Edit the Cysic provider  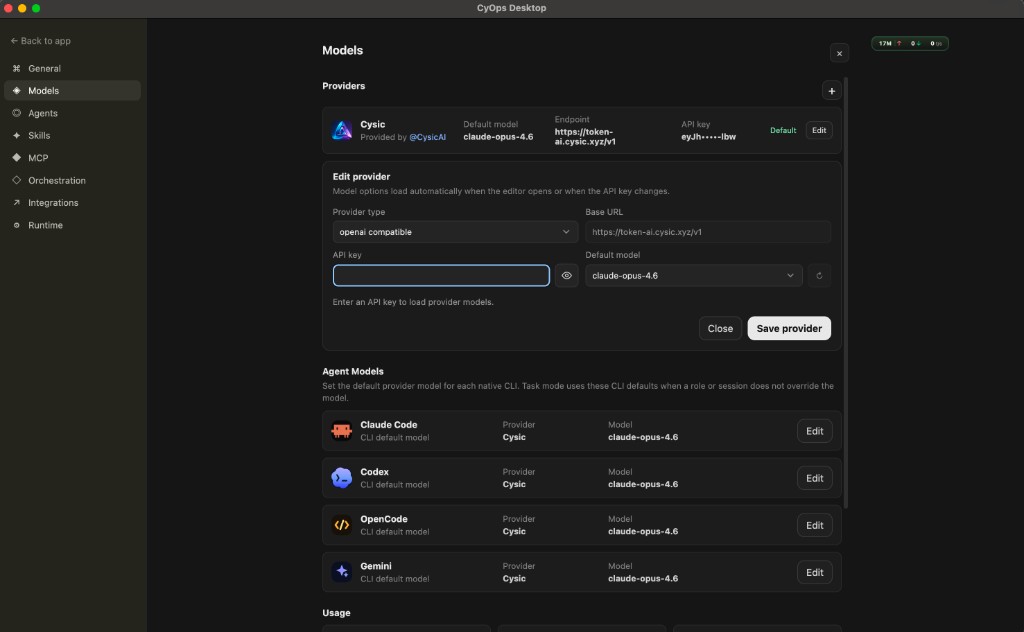[x=819, y=130]
